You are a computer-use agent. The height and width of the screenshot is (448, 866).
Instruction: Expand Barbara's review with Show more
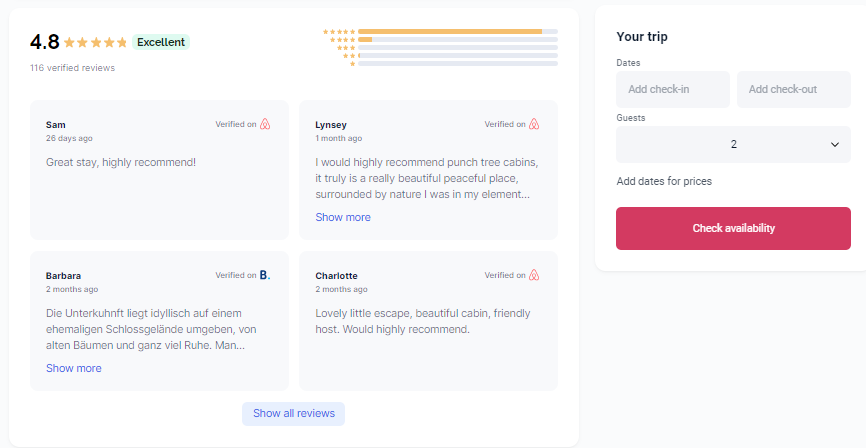click(x=74, y=368)
